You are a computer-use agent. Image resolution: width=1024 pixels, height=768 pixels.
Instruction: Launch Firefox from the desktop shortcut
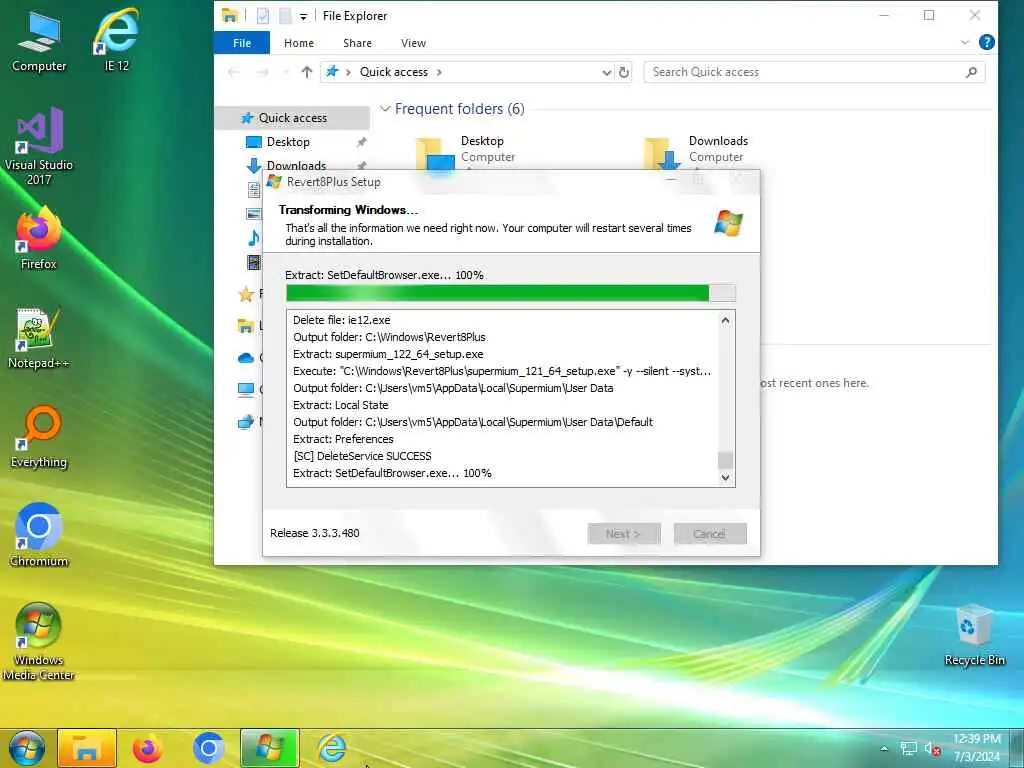point(39,239)
